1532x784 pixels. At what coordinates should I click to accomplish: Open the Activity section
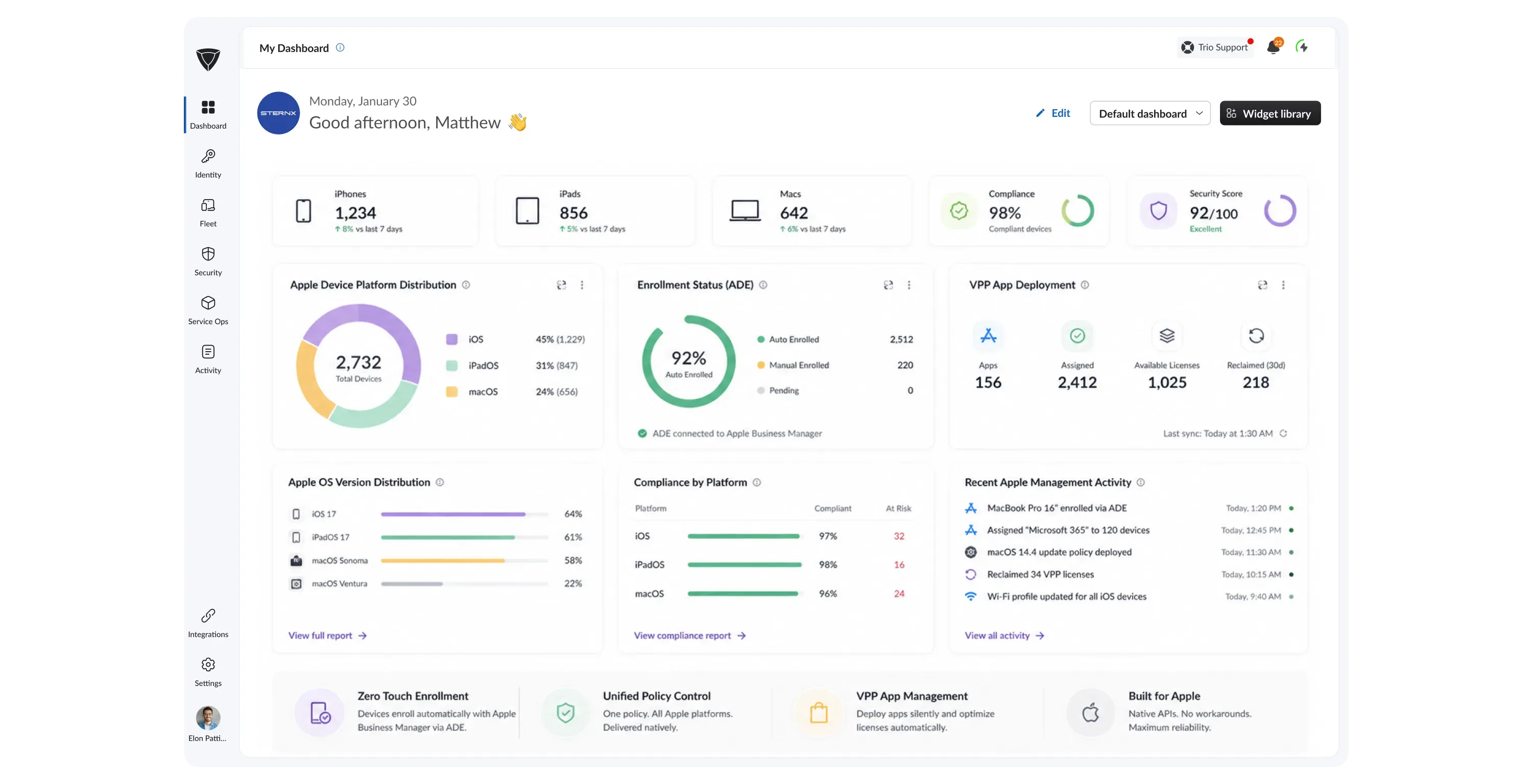click(208, 359)
